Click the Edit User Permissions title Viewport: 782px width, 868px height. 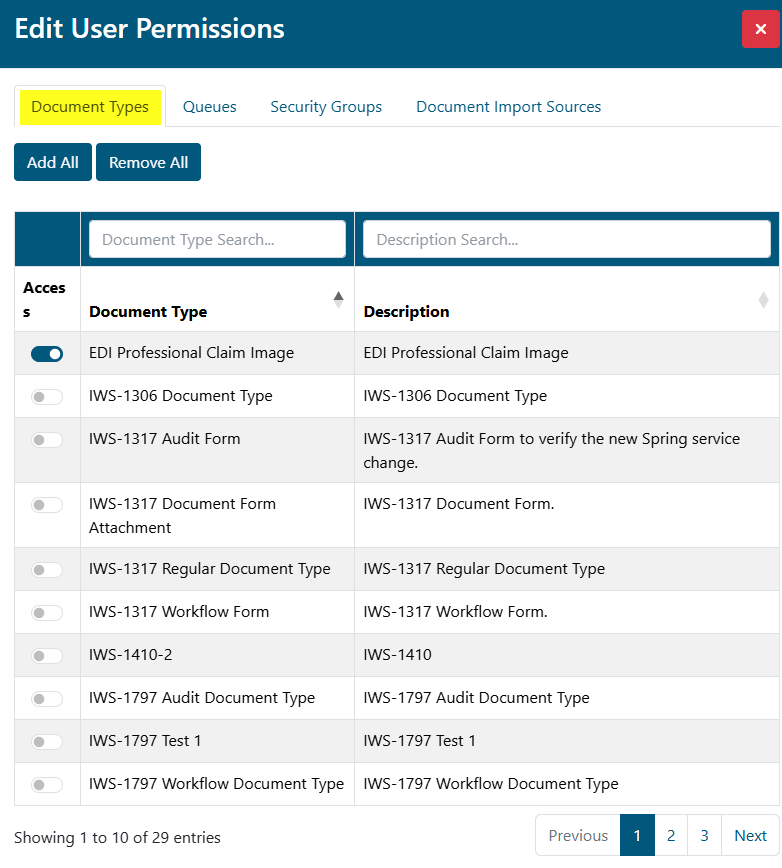point(149,29)
